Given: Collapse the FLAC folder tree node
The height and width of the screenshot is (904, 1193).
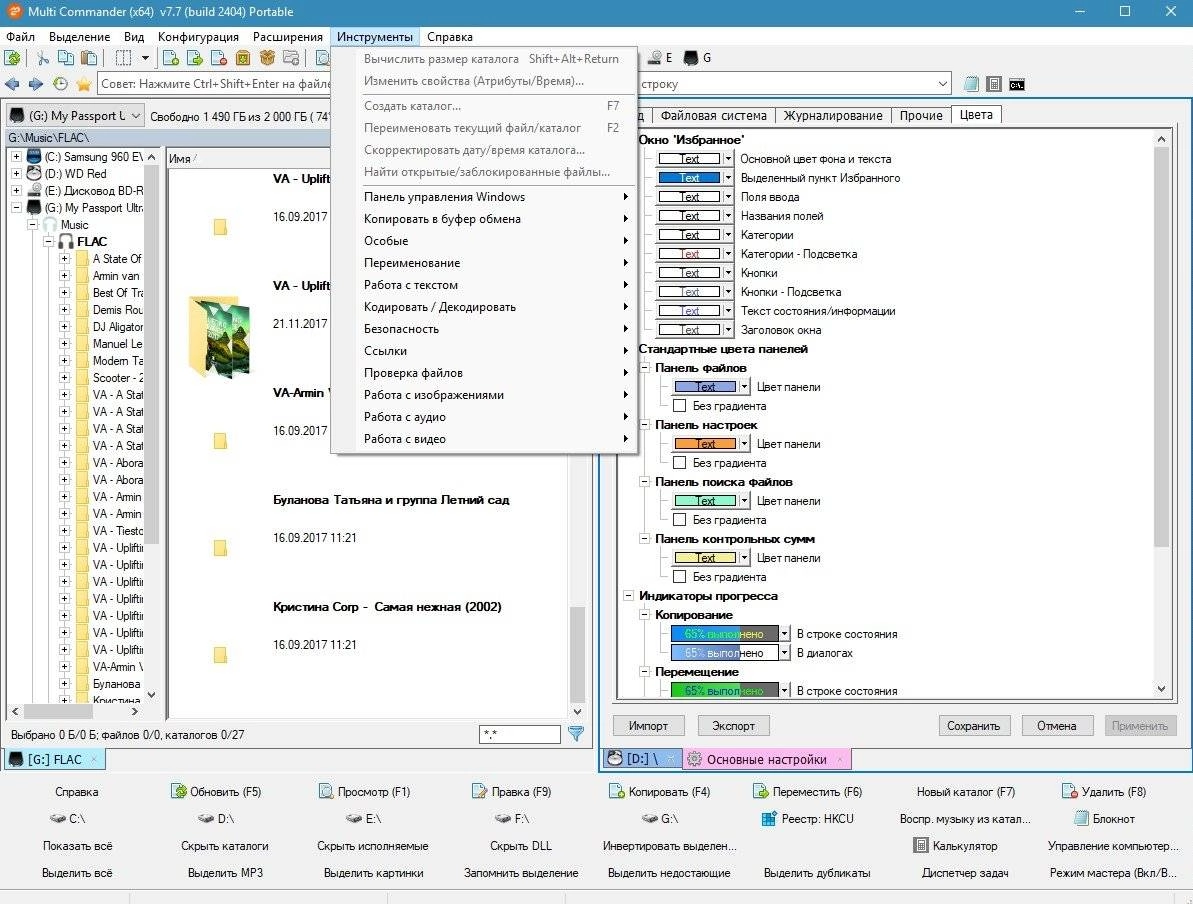Looking at the screenshot, I should pyautogui.click(x=49, y=241).
